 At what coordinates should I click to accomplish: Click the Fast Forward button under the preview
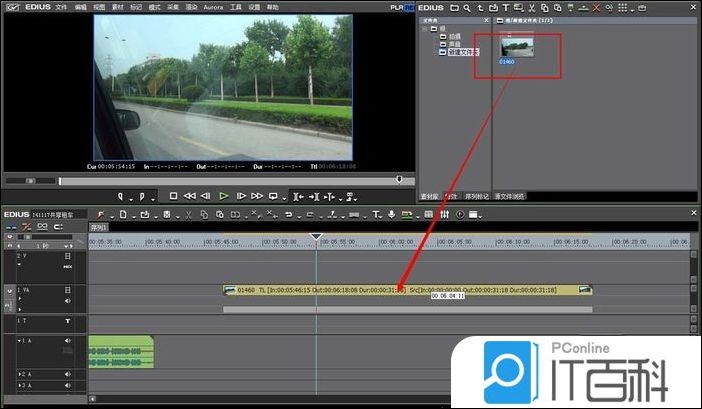pyautogui.click(x=257, y=196)
